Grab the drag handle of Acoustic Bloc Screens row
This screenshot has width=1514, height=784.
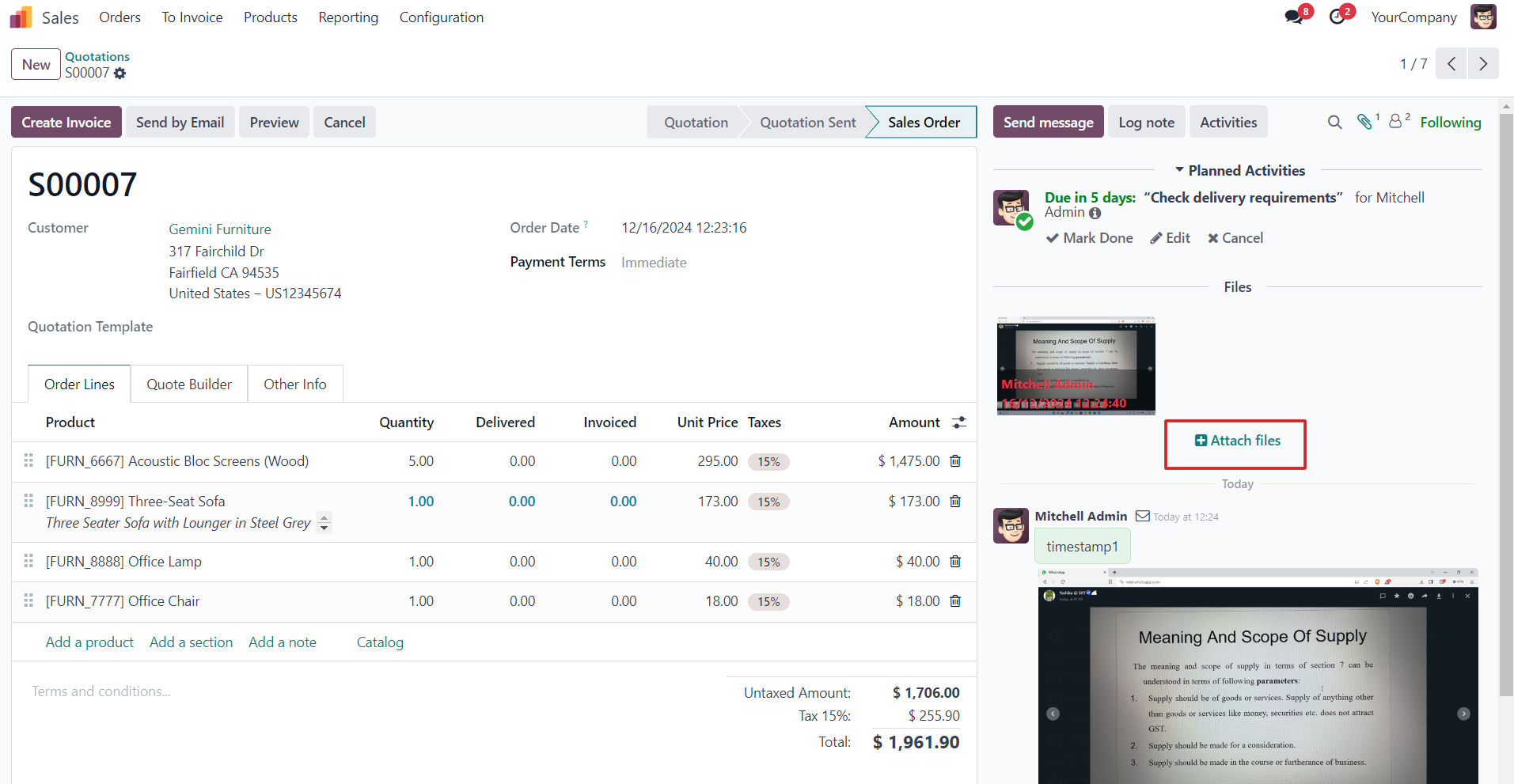(x=28, y=460)
